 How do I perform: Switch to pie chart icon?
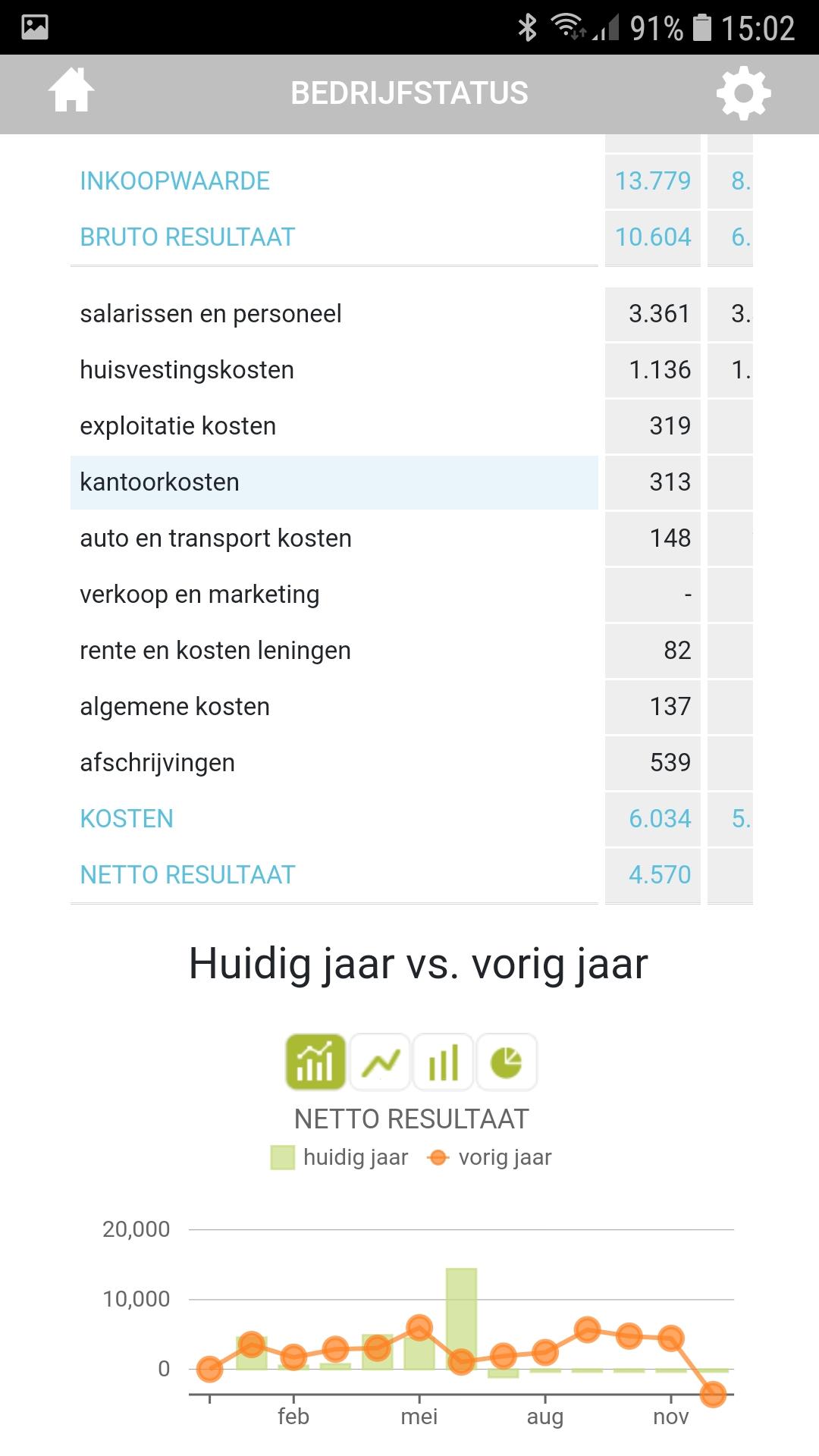507,1062
